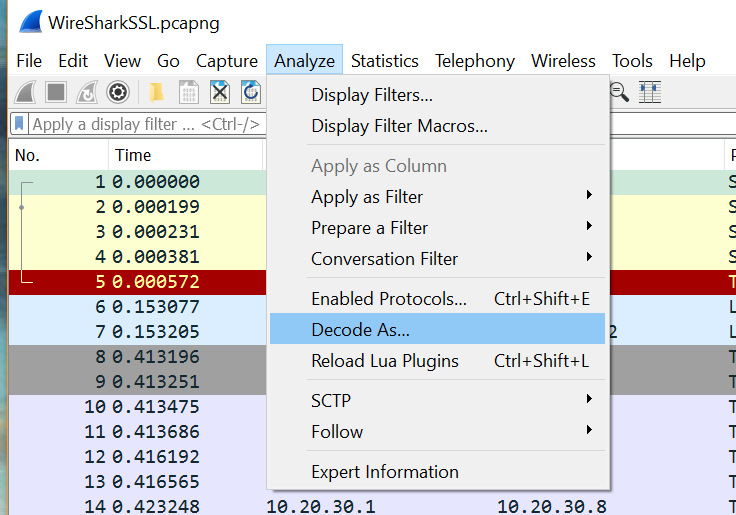Select red packet 5 at 0.000572
The height and width of the screenshot is (515, 736).
[x=138, y=282]
